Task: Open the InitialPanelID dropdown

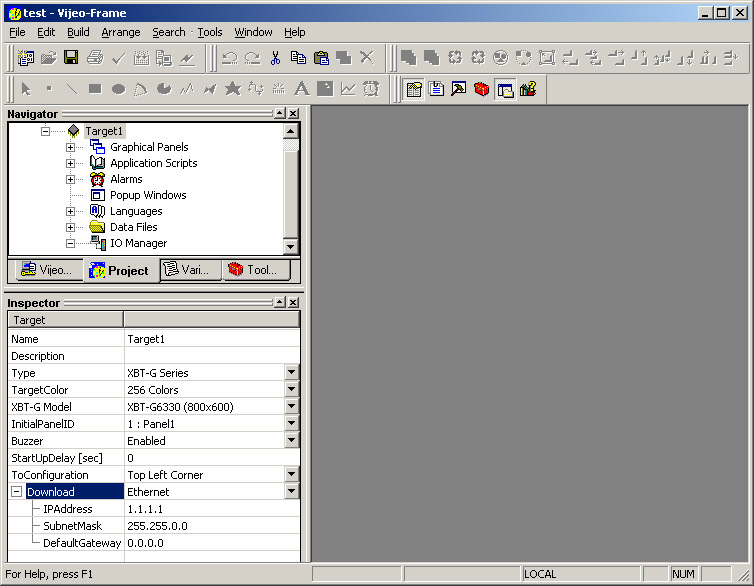Action: [291, 424]
